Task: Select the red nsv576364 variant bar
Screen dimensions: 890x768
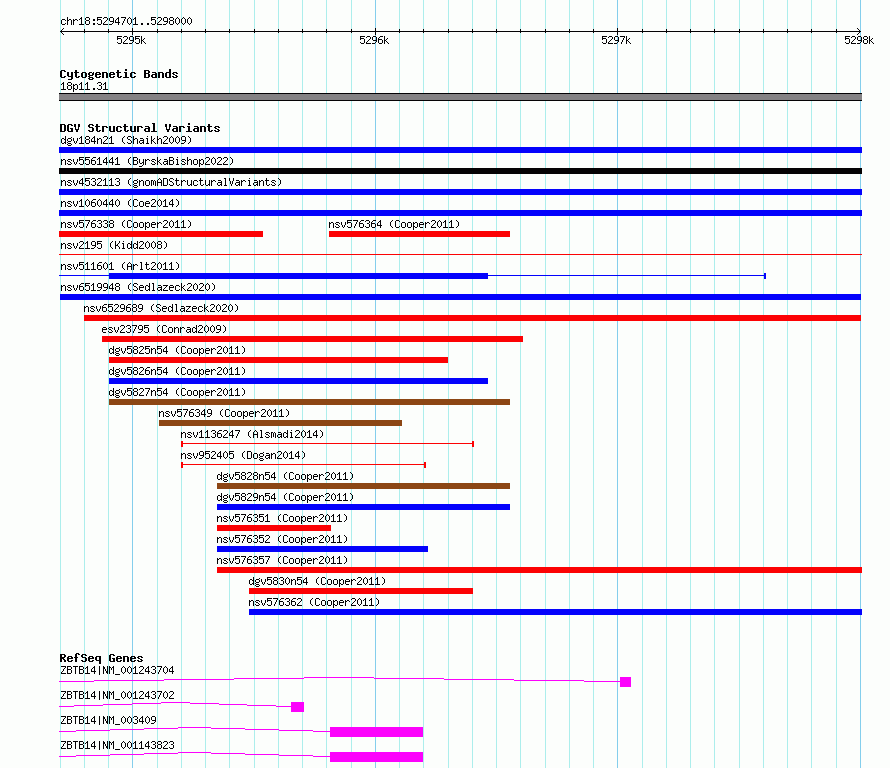Action: click(x=419, y=234)
